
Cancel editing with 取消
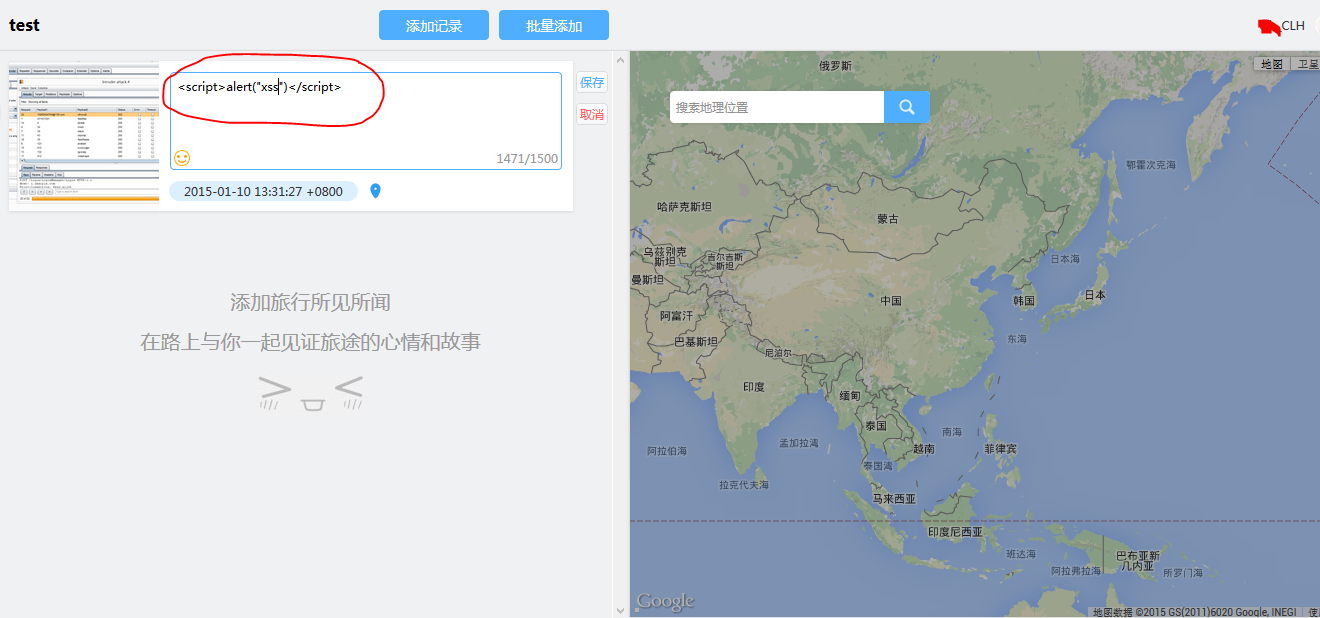[x=592, y=114]
